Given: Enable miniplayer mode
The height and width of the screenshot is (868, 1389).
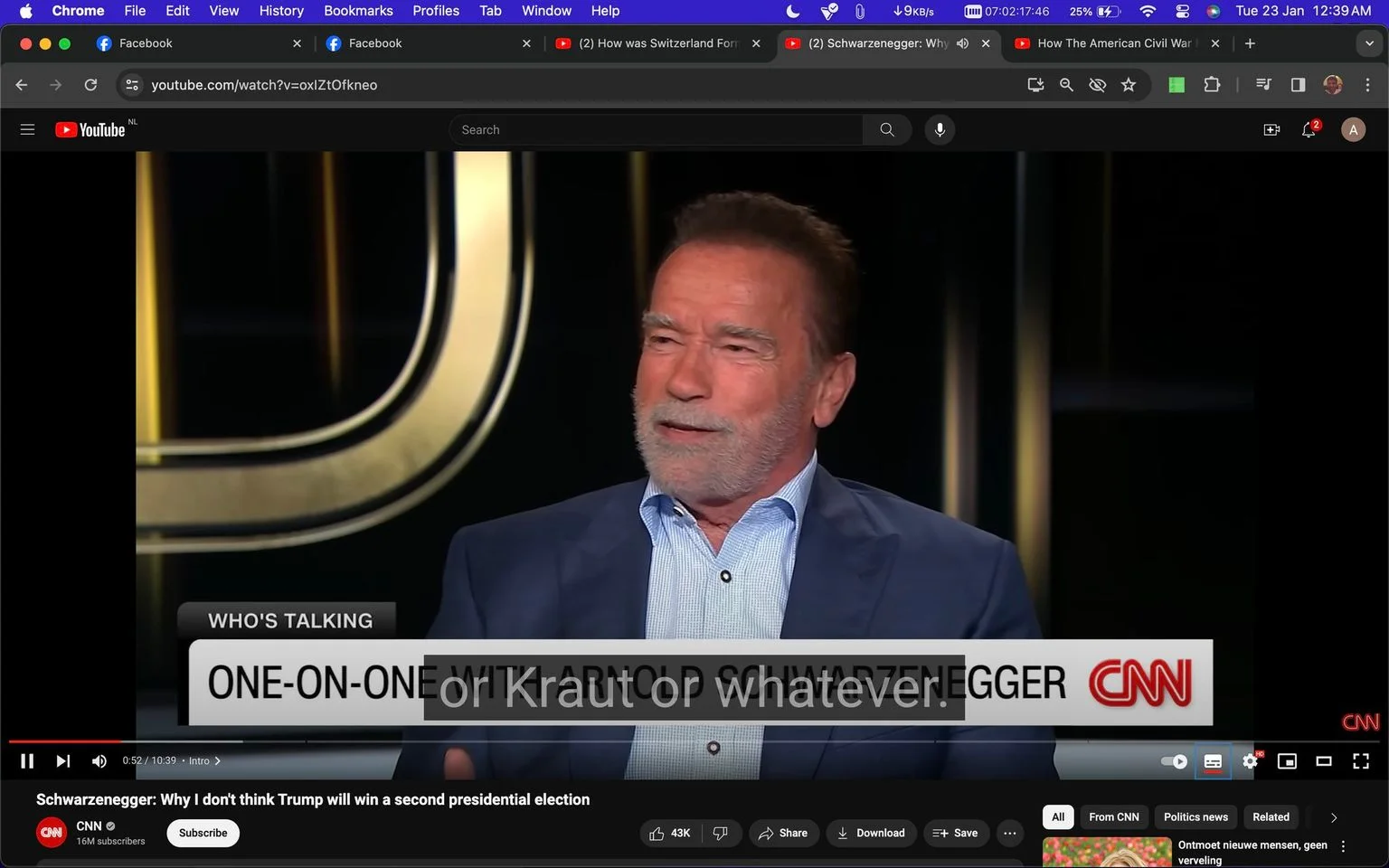Looking at the screenshot, I should tap(1287, 761).
